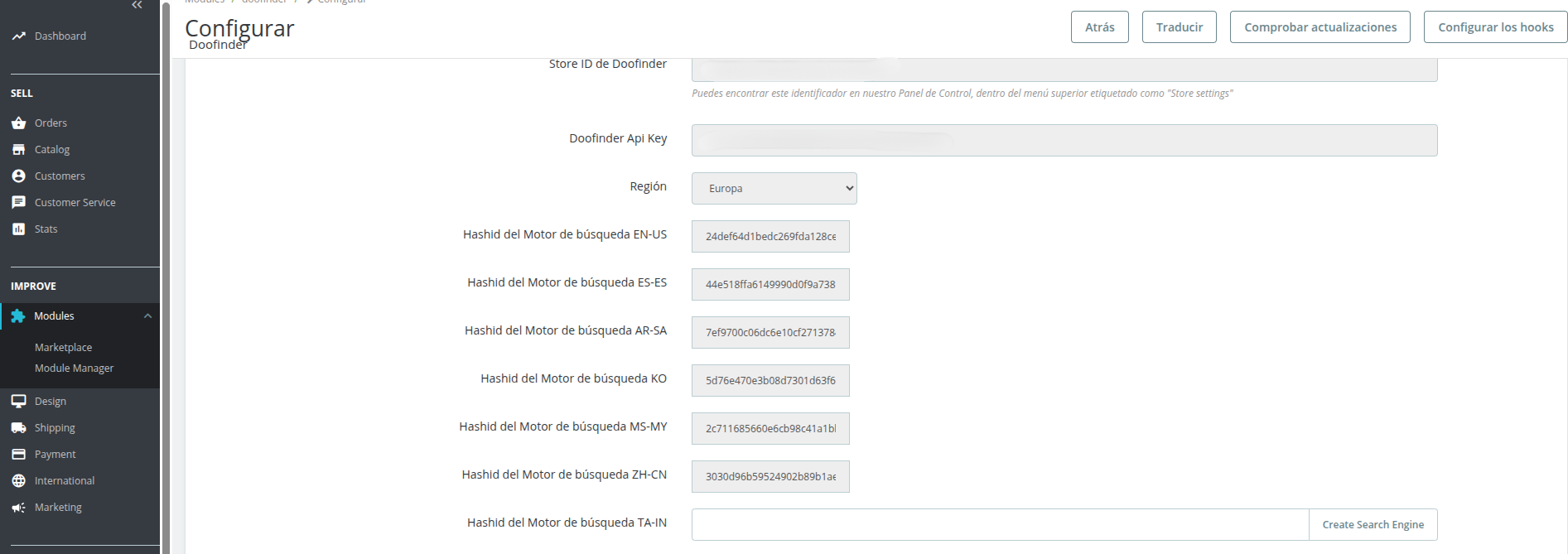Image resolution: width=1568 pixels, height=554 pixels.
Task: Collapse the sidebar with double-chevron icon
Action: pos(137,5)
